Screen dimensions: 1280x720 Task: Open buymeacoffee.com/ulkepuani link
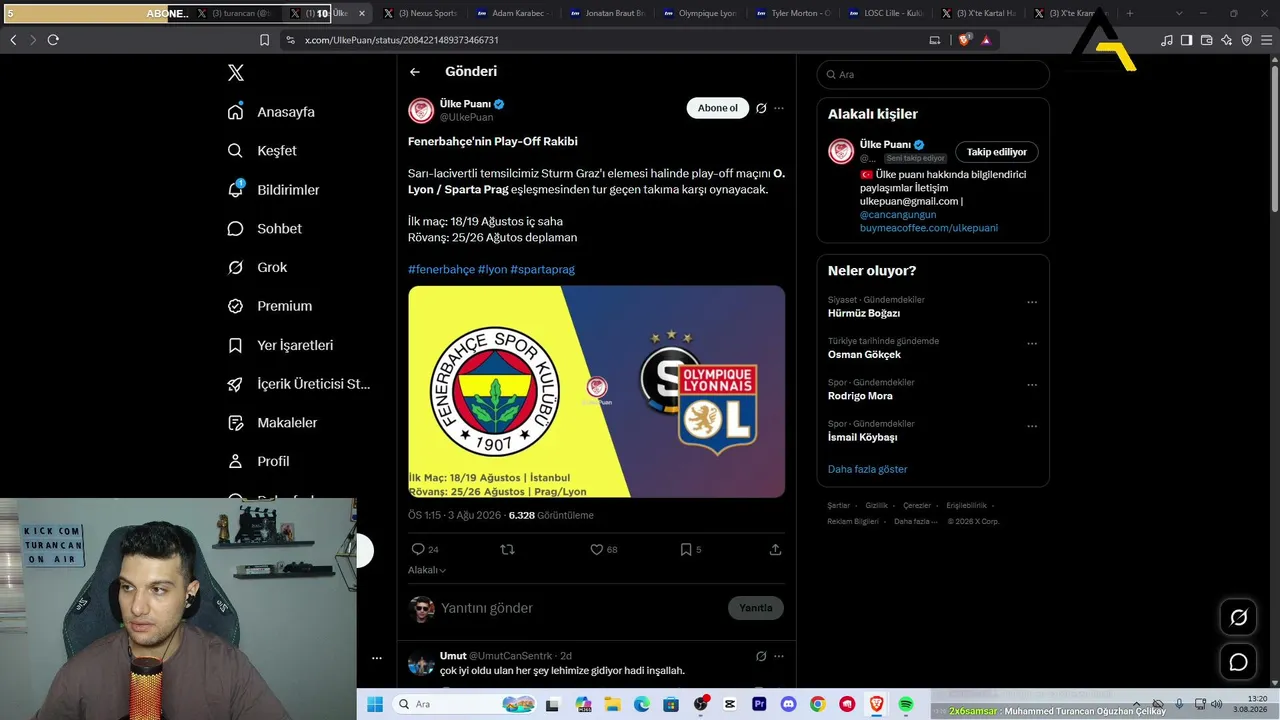coord(929,228)
